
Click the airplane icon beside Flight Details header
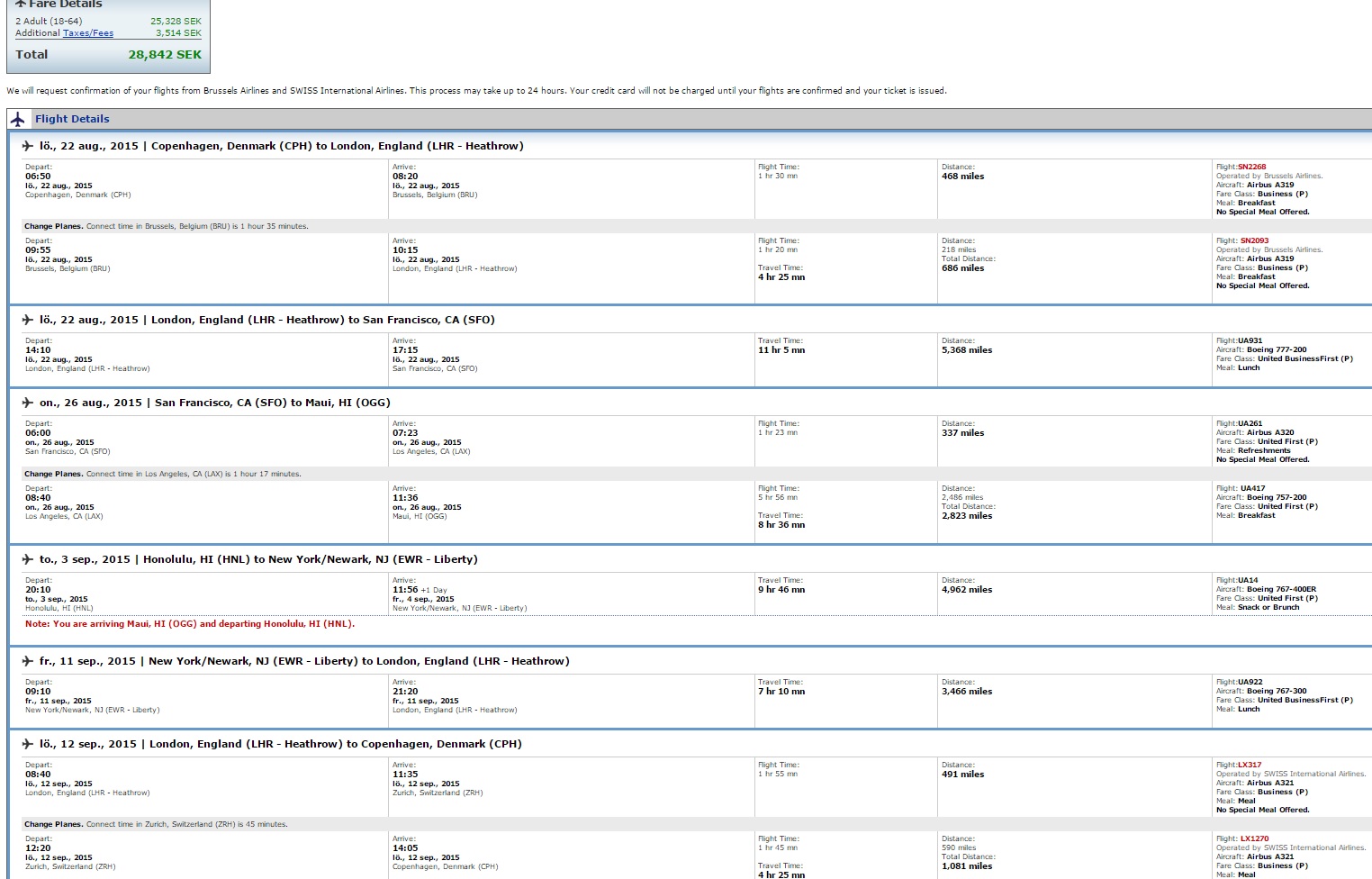[x=17, y=119]
